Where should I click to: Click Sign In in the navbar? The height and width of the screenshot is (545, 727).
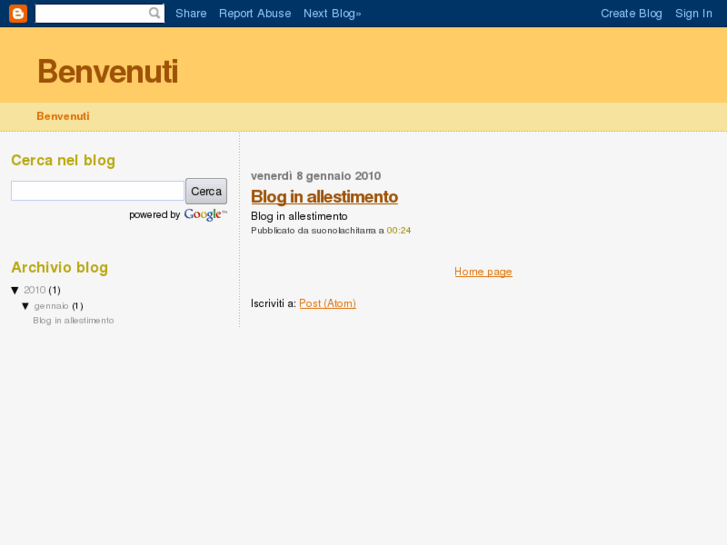[x=694, y=13]
